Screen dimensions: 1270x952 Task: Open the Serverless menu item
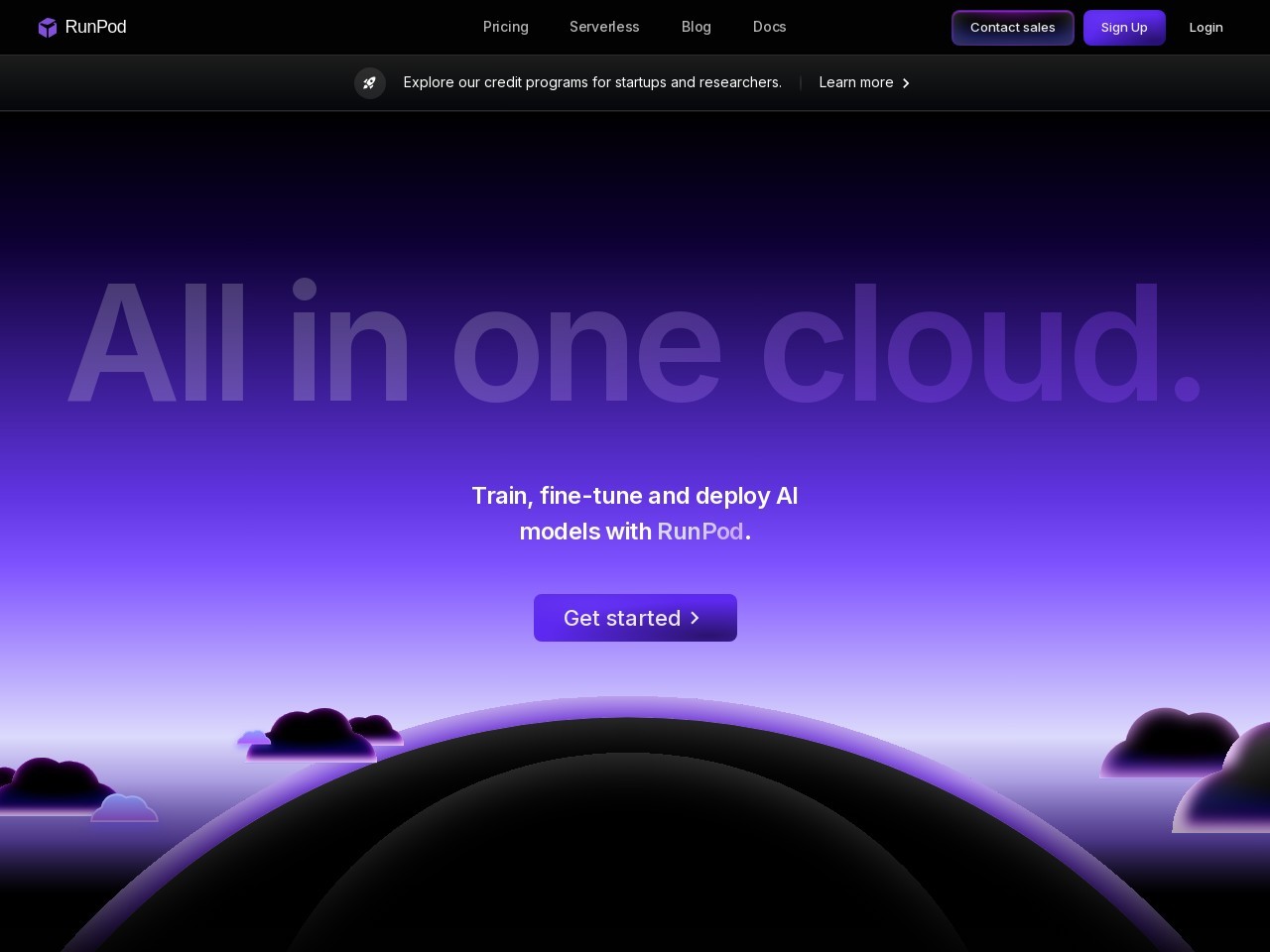[x=604, y=27]
